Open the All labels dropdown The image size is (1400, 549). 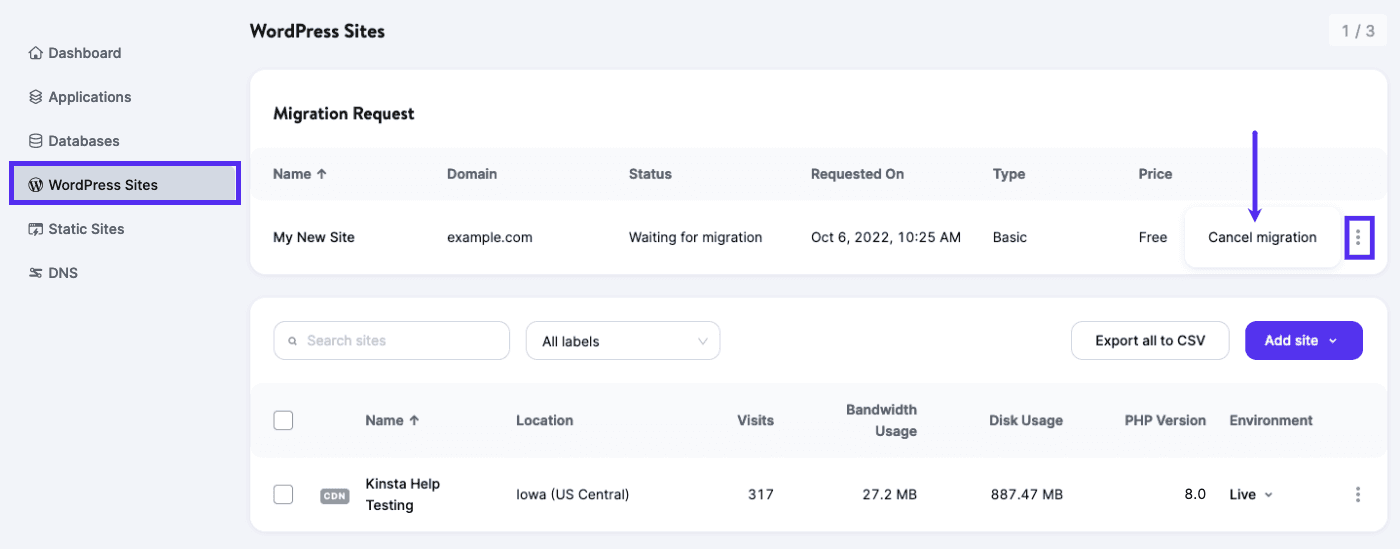(x=623, y=341)
